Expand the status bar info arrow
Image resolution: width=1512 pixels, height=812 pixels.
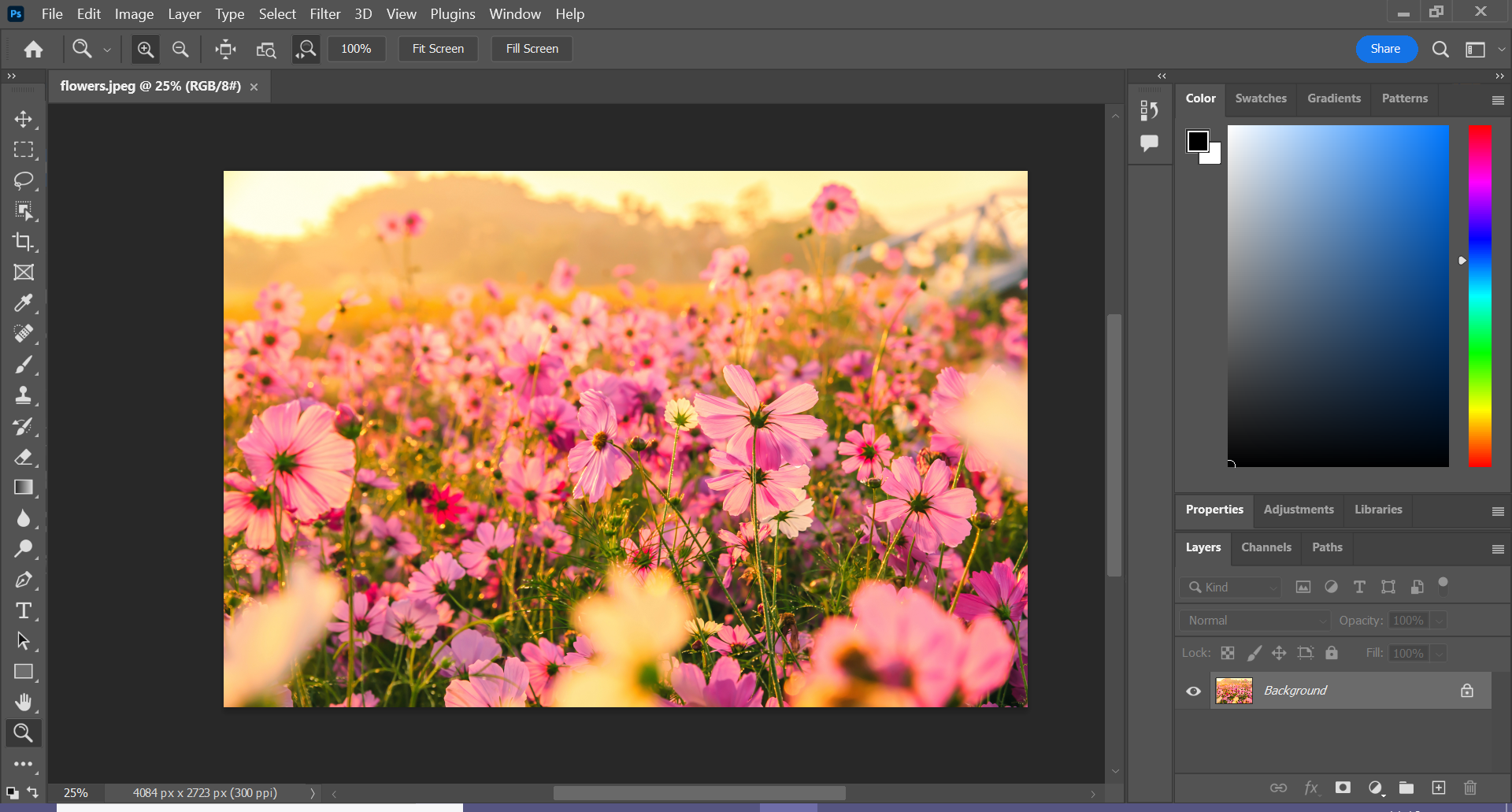(x=313, y=793)
